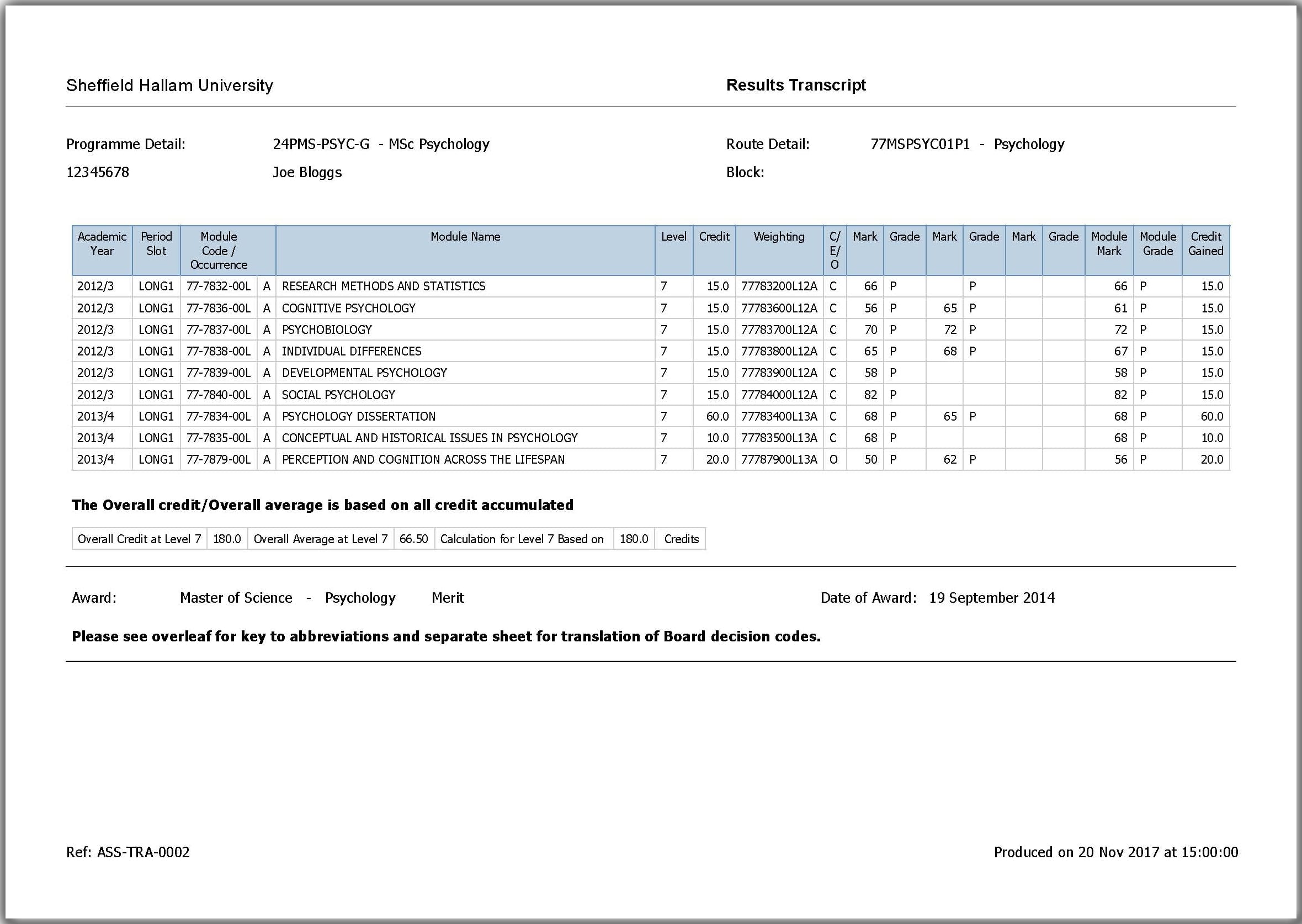The width and height of the screenshot is (1302, 924).
Task: Select 'RESEARCH METHODS AND STATISTICS' module name
Action: [x=384, y=286]
